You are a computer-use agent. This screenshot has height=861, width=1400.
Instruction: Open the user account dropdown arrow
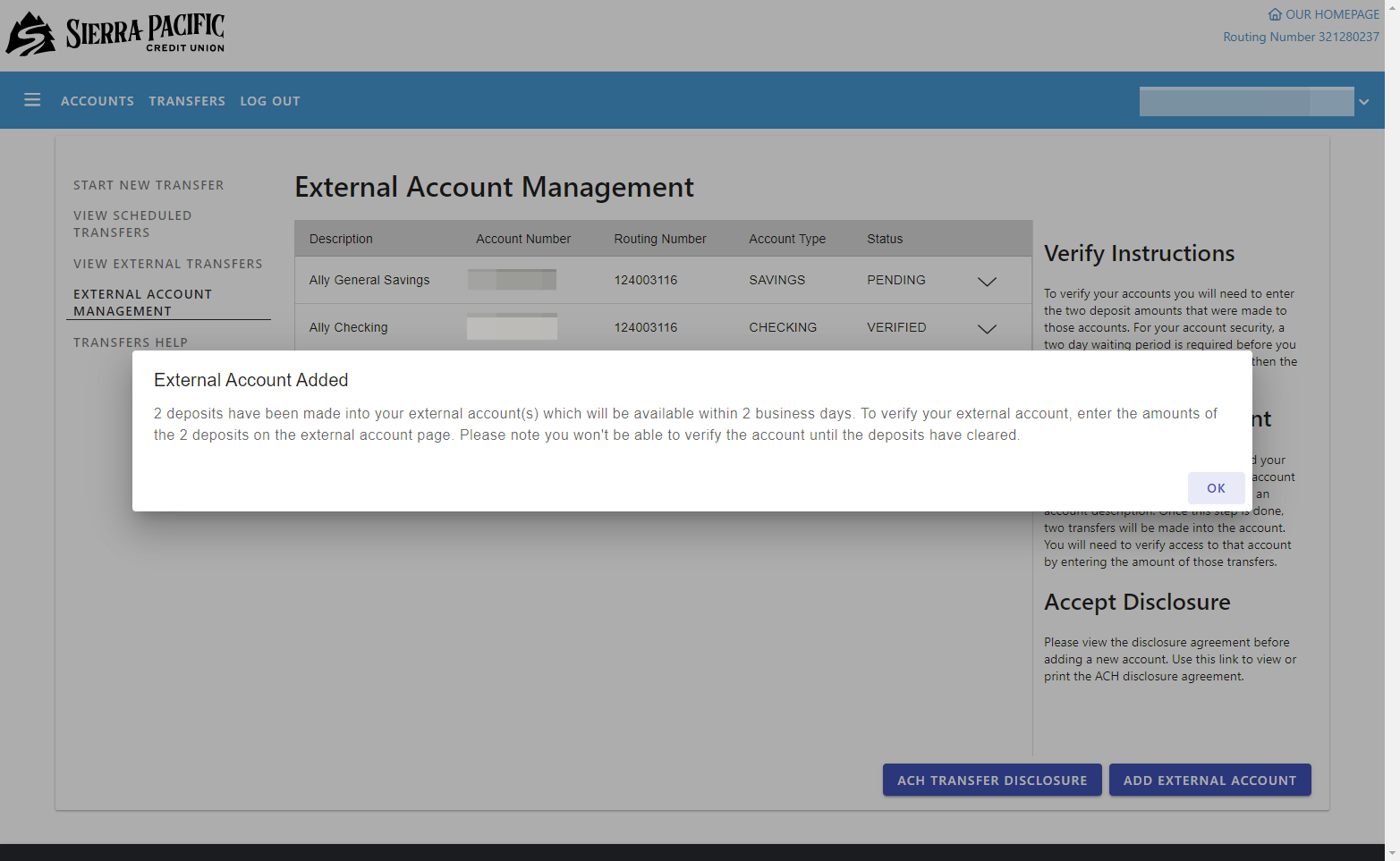click(x=1363, y=102)
